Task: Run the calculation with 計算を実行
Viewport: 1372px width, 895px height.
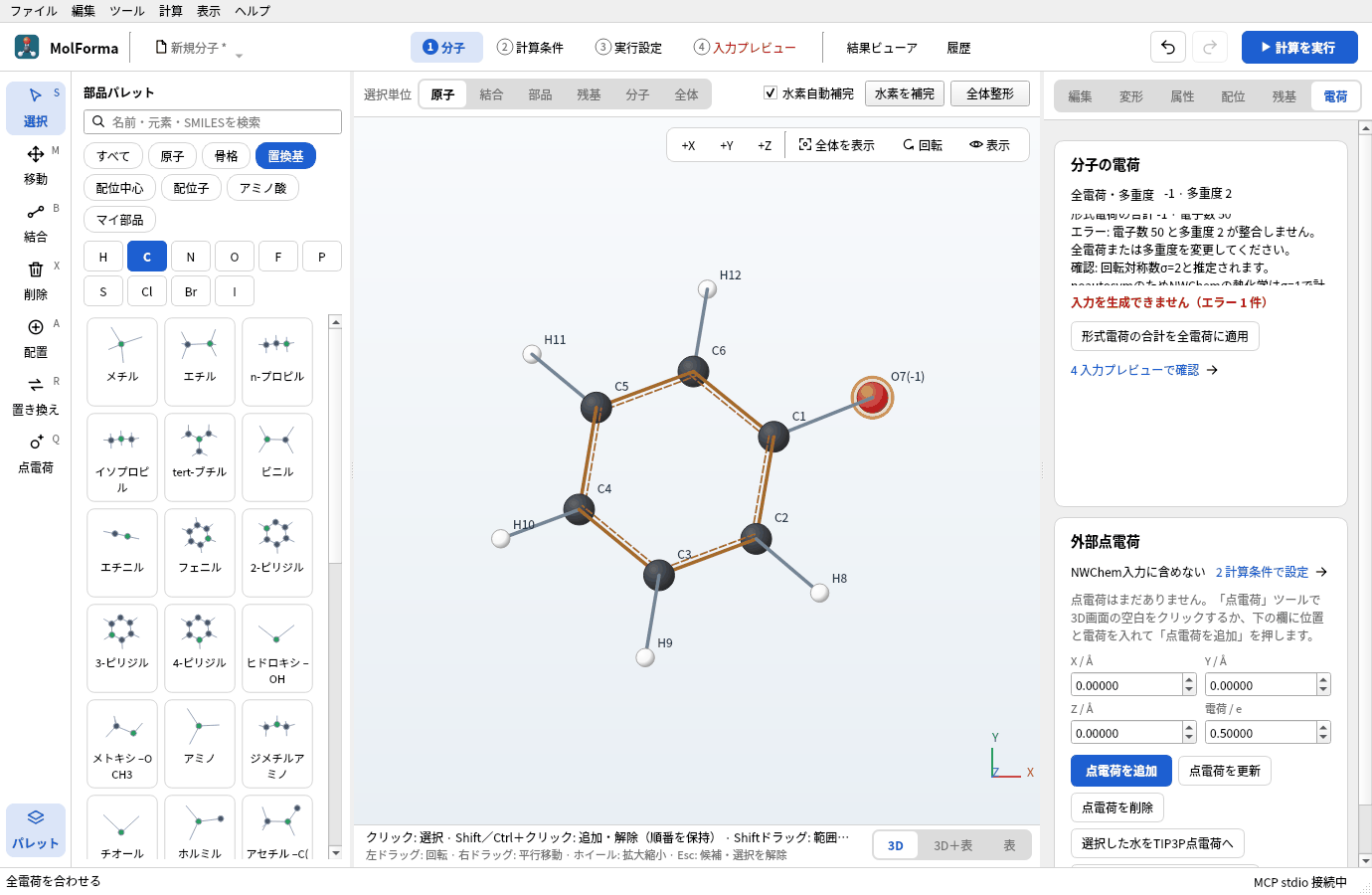Action: pos(1299,47)
